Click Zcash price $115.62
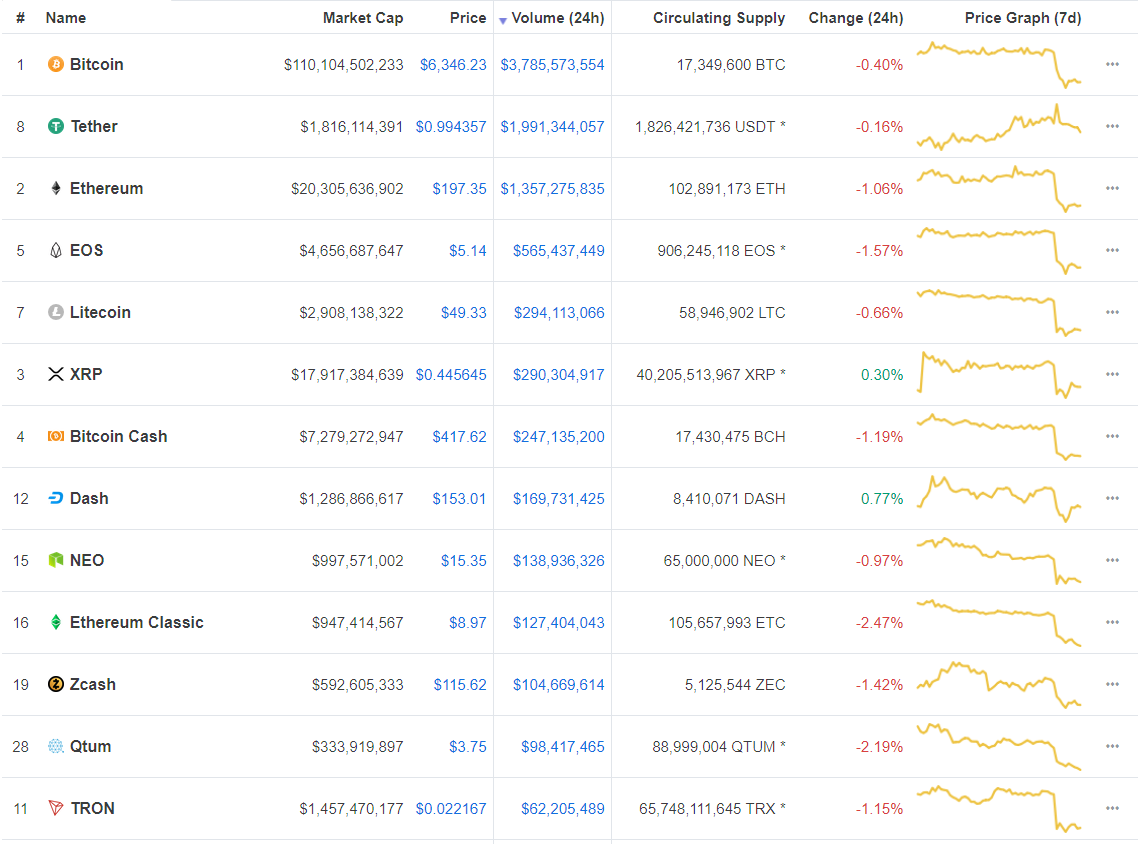1148x844 pixels. [460, 684]
